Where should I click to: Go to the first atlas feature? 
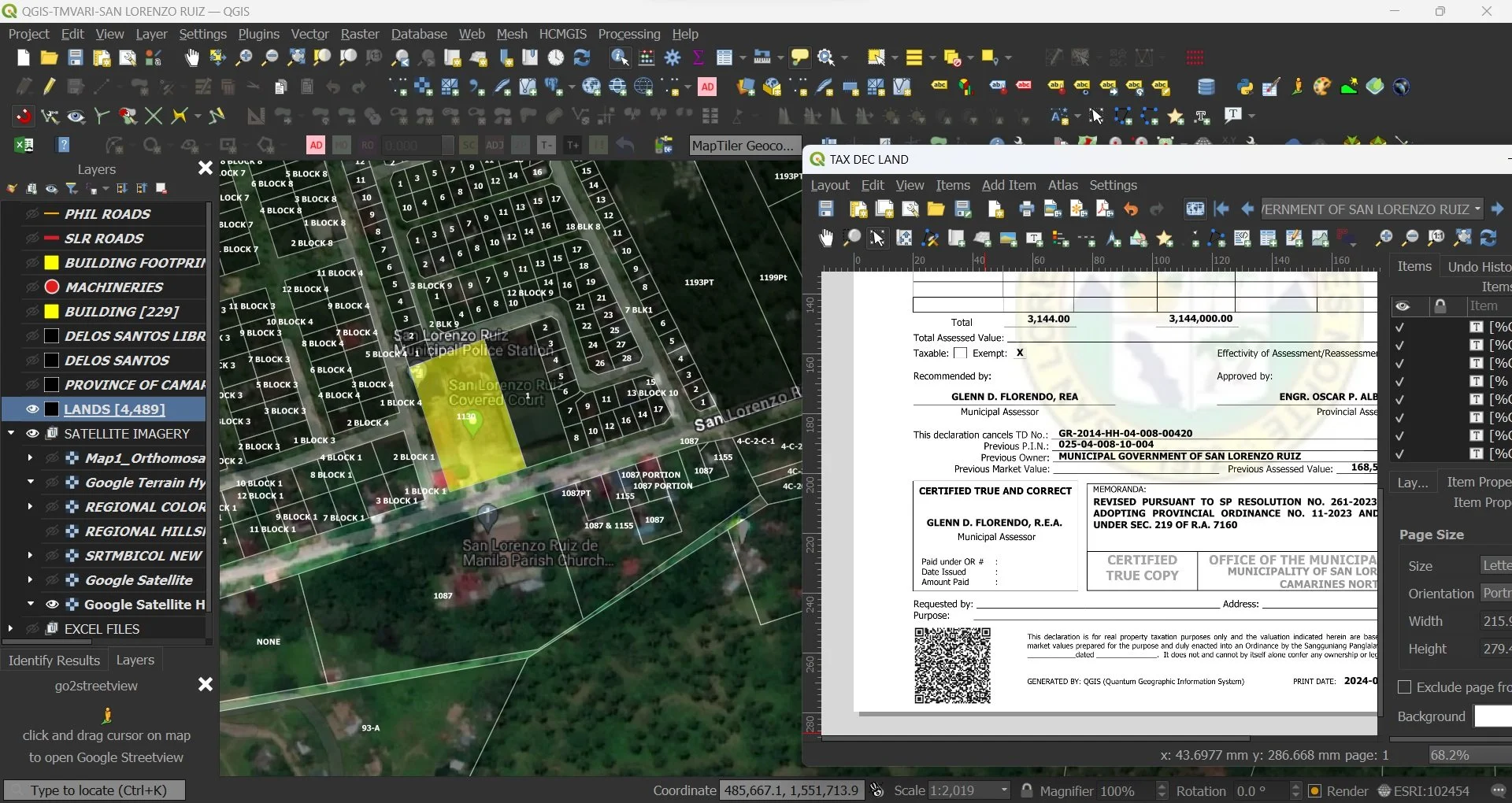pos(1221,209)
